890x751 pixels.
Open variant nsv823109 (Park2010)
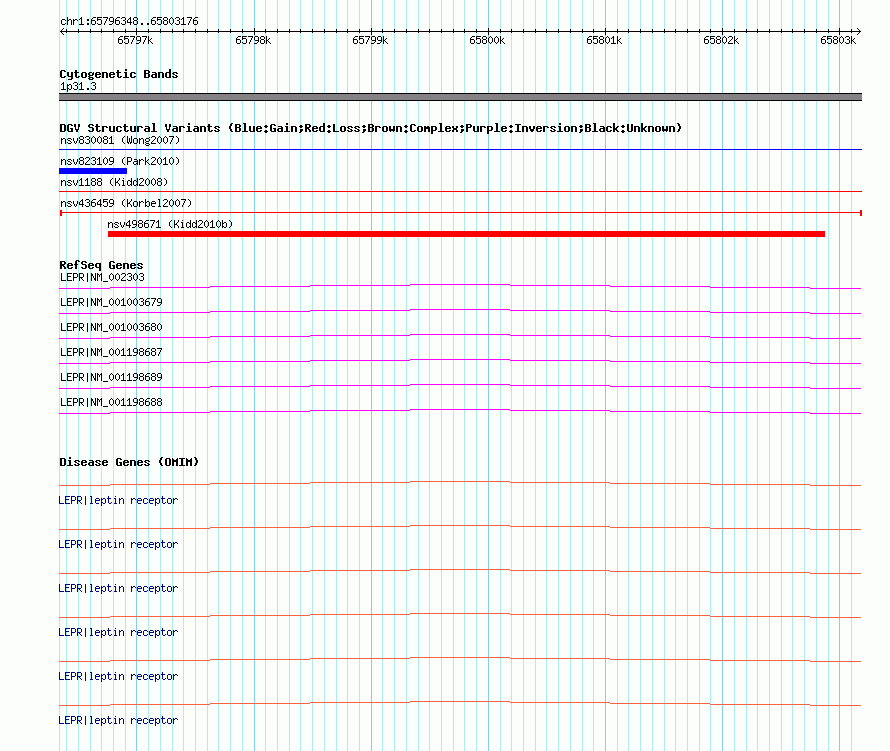[x=120, y=161]
